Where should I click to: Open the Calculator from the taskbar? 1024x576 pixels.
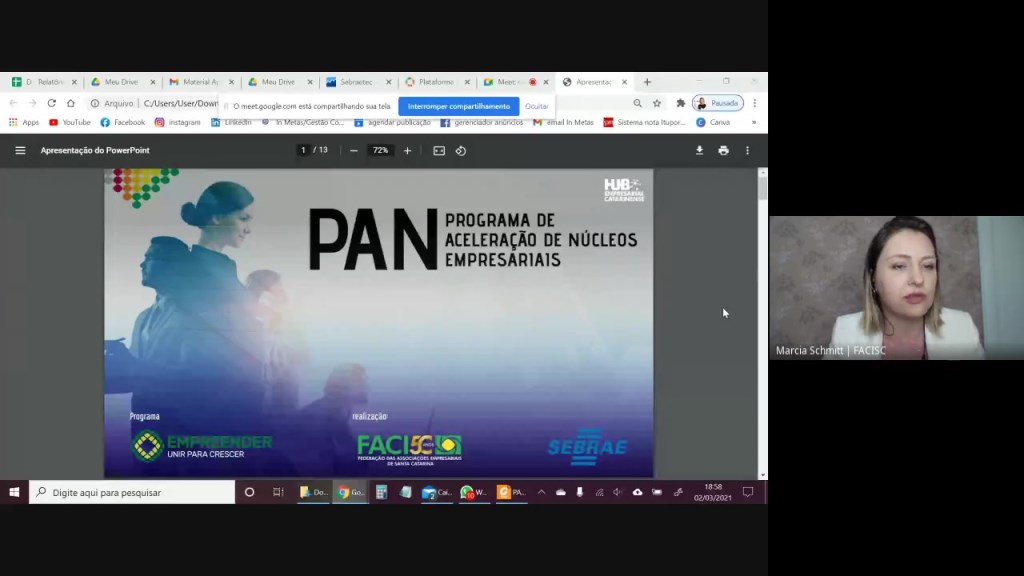pyautogui.click(x=381, y=492)
